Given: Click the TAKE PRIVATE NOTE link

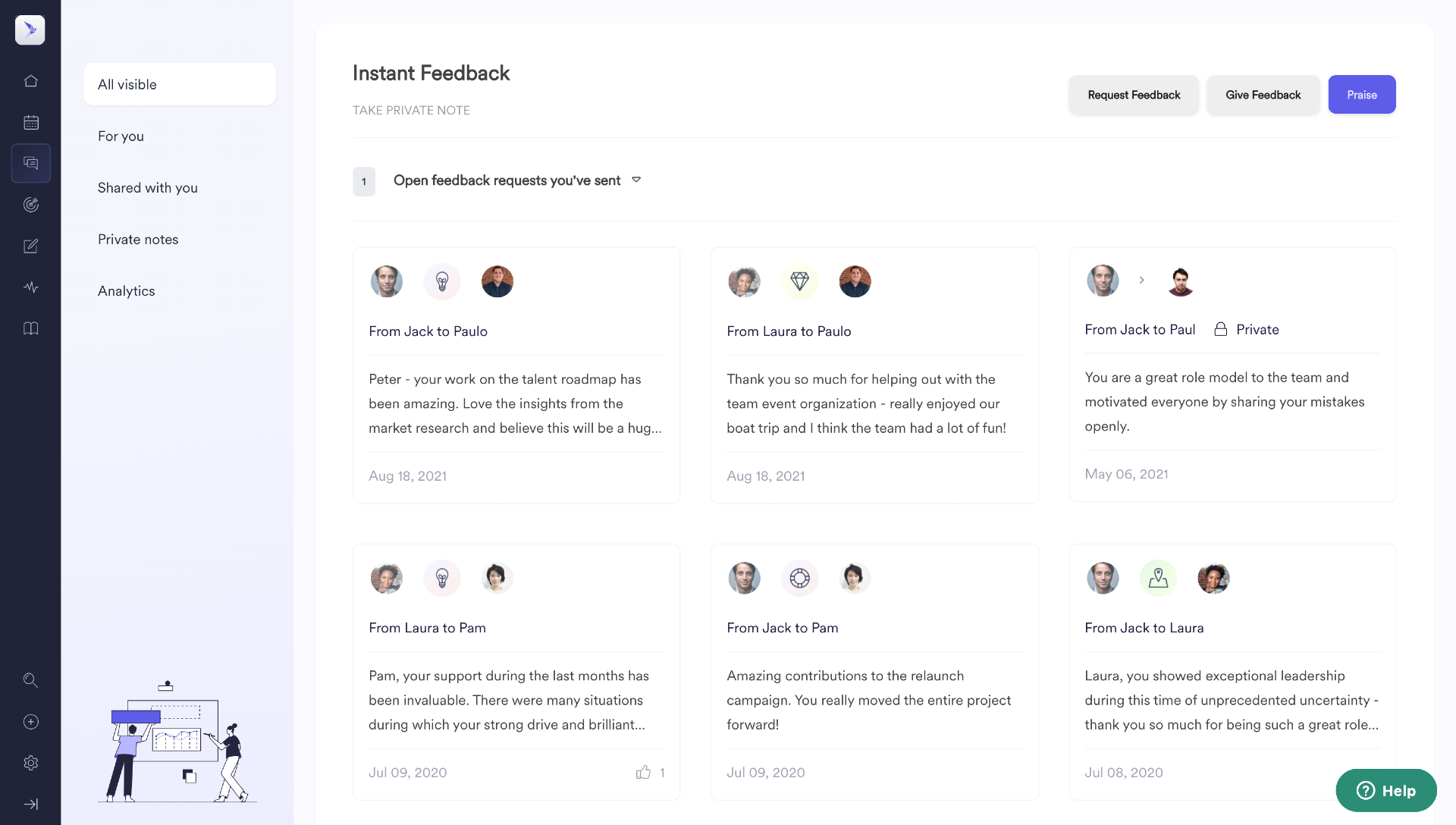Looking at the screenshot, I should 411,111.
